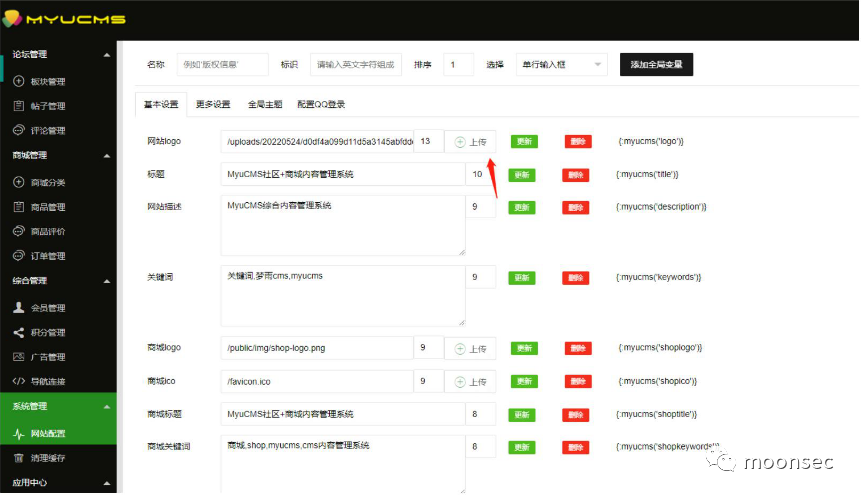Image resolution: width=861 pixels, height=496 pixels.
Task: Click the 商城分类 plus-circle icon
Action: [19, 182]
